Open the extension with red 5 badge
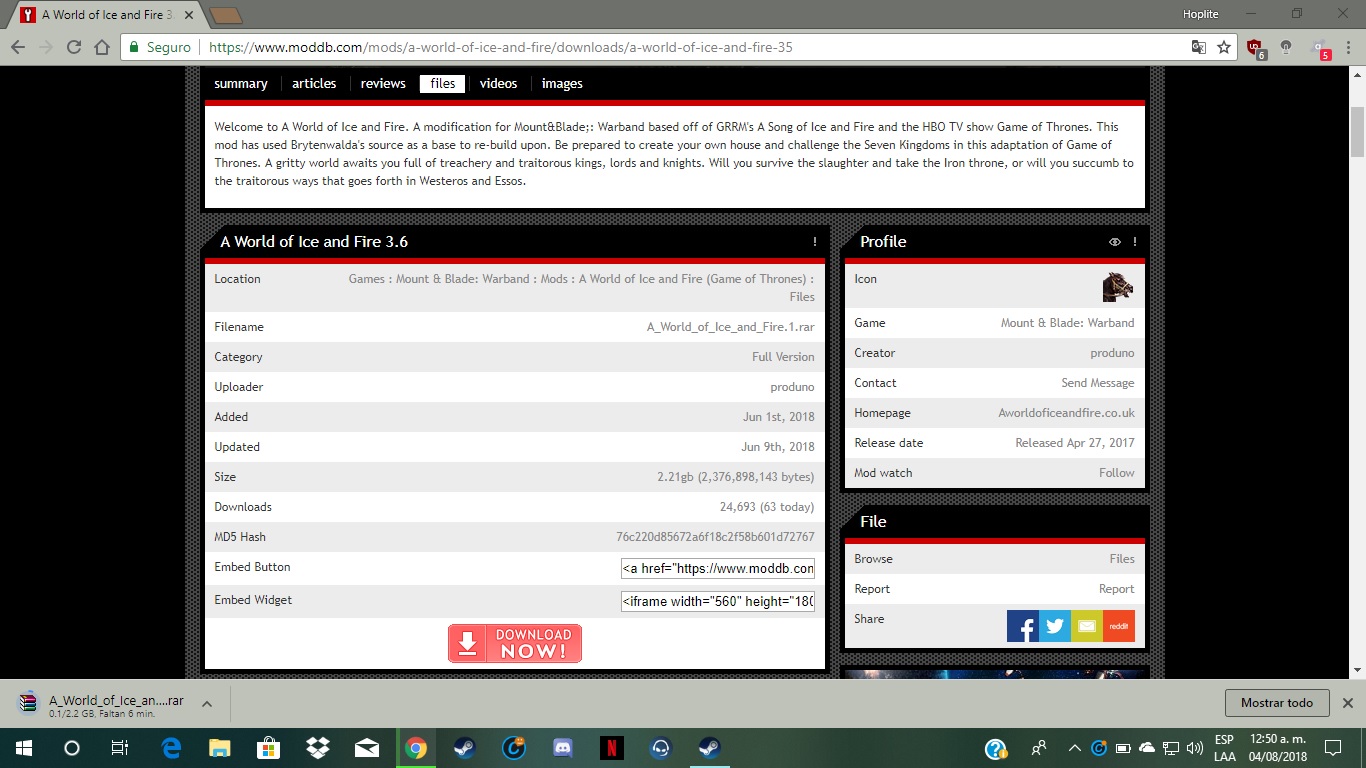 point(1320,48)
